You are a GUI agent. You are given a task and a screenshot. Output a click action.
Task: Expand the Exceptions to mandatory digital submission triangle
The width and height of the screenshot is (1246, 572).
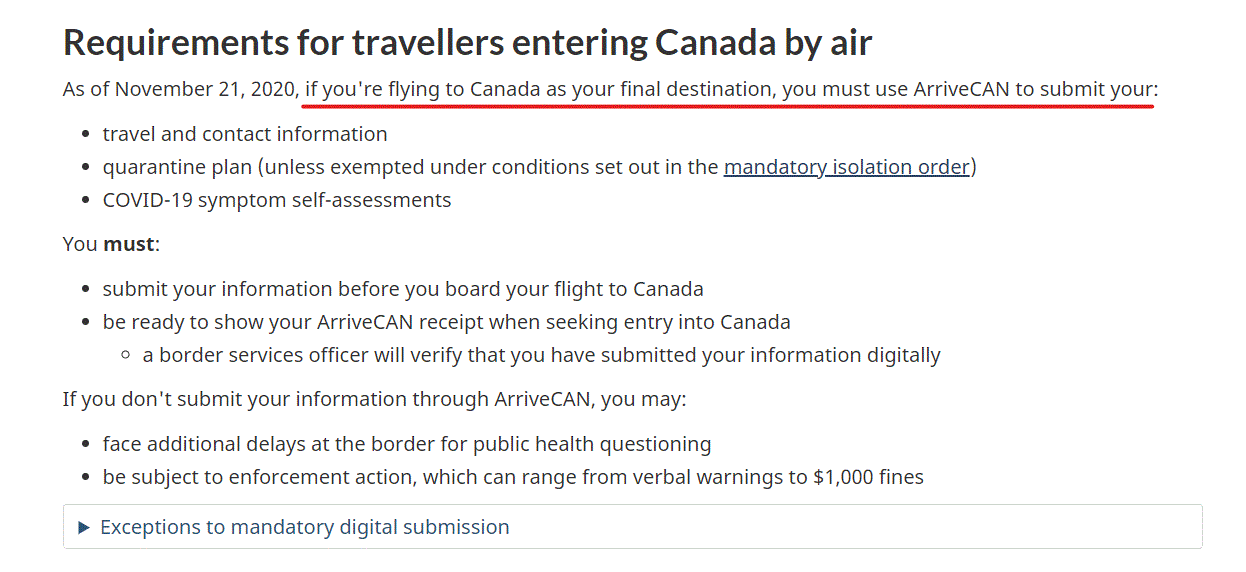tap(84, 527)
